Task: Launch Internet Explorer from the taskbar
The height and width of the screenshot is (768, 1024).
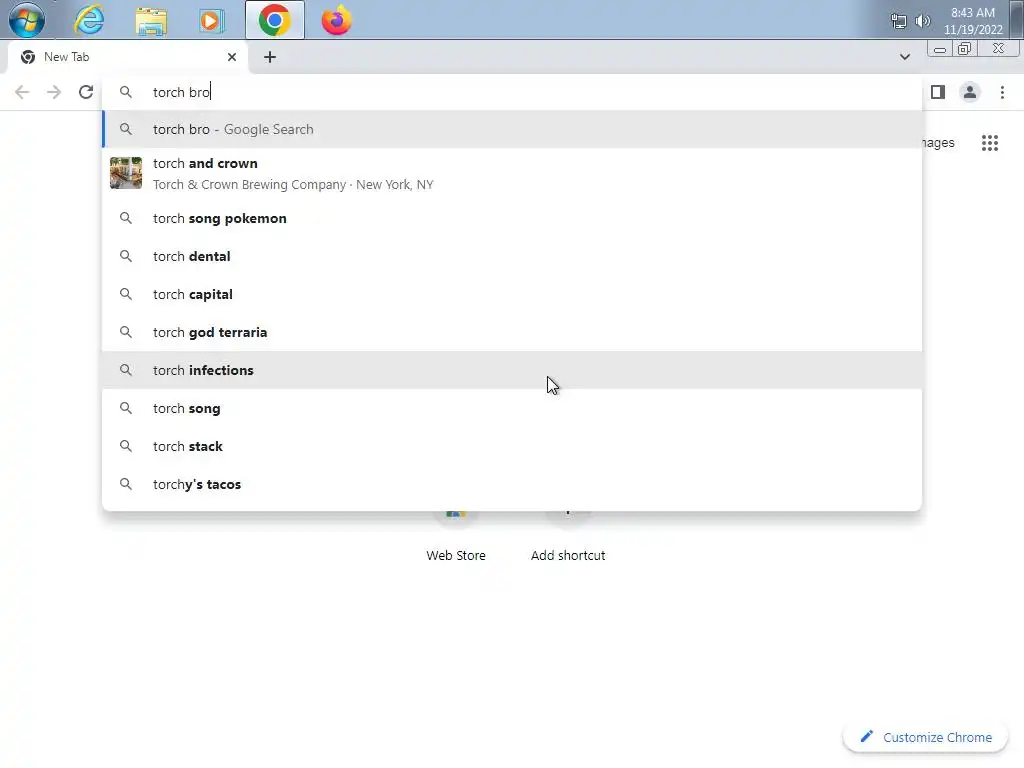Action: tap(89, 20)
